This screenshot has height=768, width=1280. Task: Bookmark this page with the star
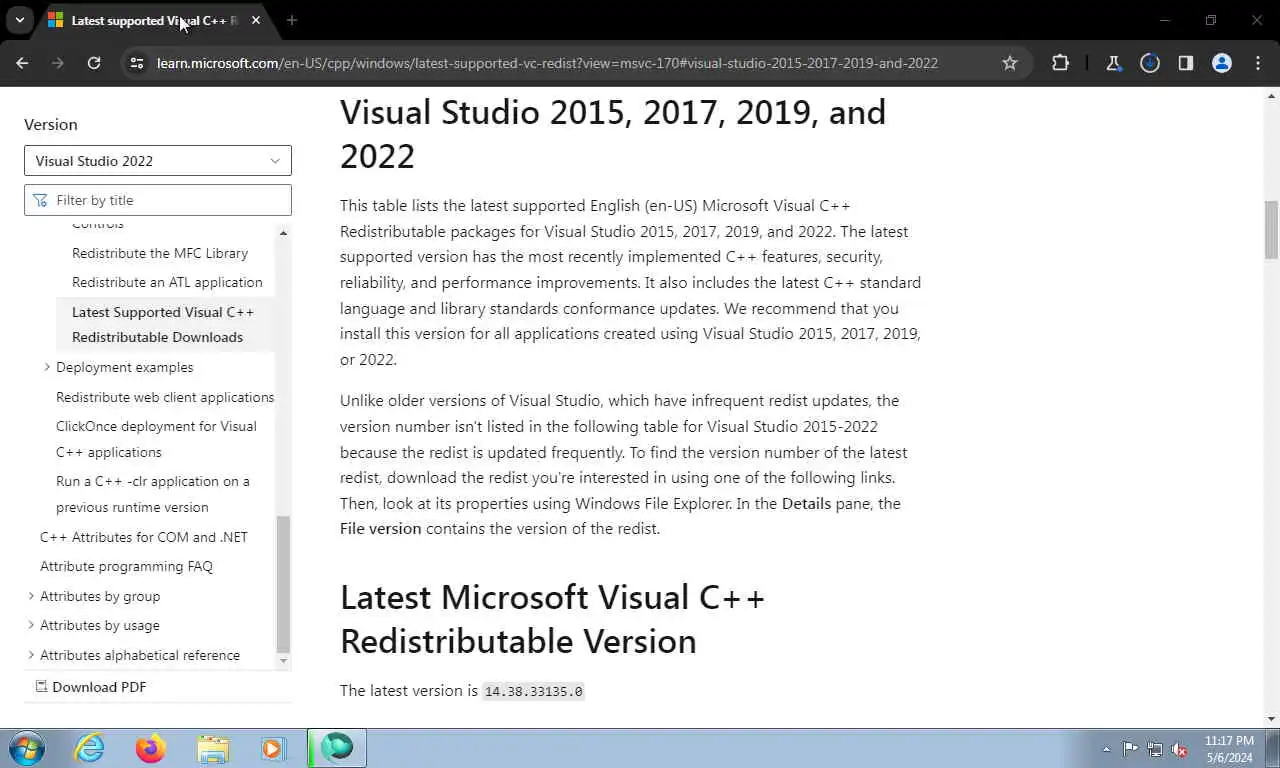point(1010,63)
